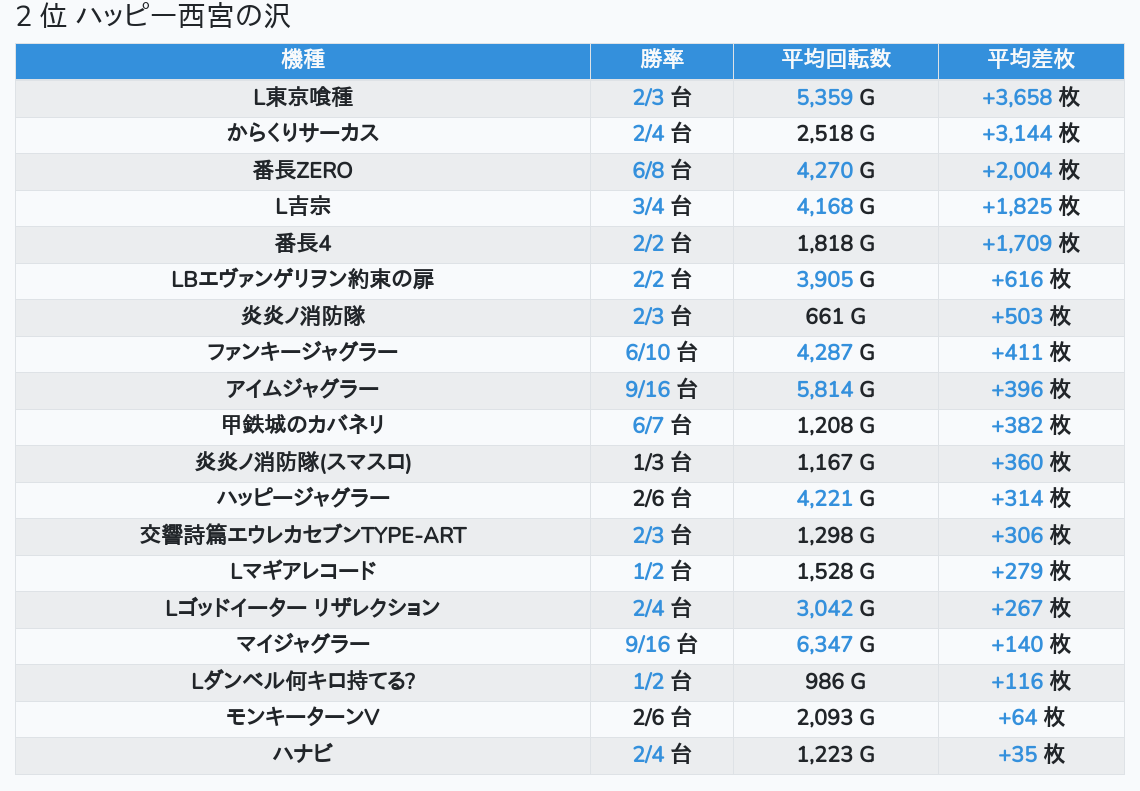Click the 1,818 G average spins value
Screen dimensions: 1140x791
(x=835, y=244)
